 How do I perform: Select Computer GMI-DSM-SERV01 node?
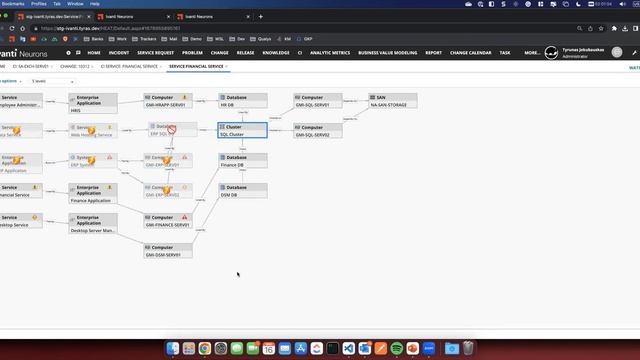tap(168, 251)
